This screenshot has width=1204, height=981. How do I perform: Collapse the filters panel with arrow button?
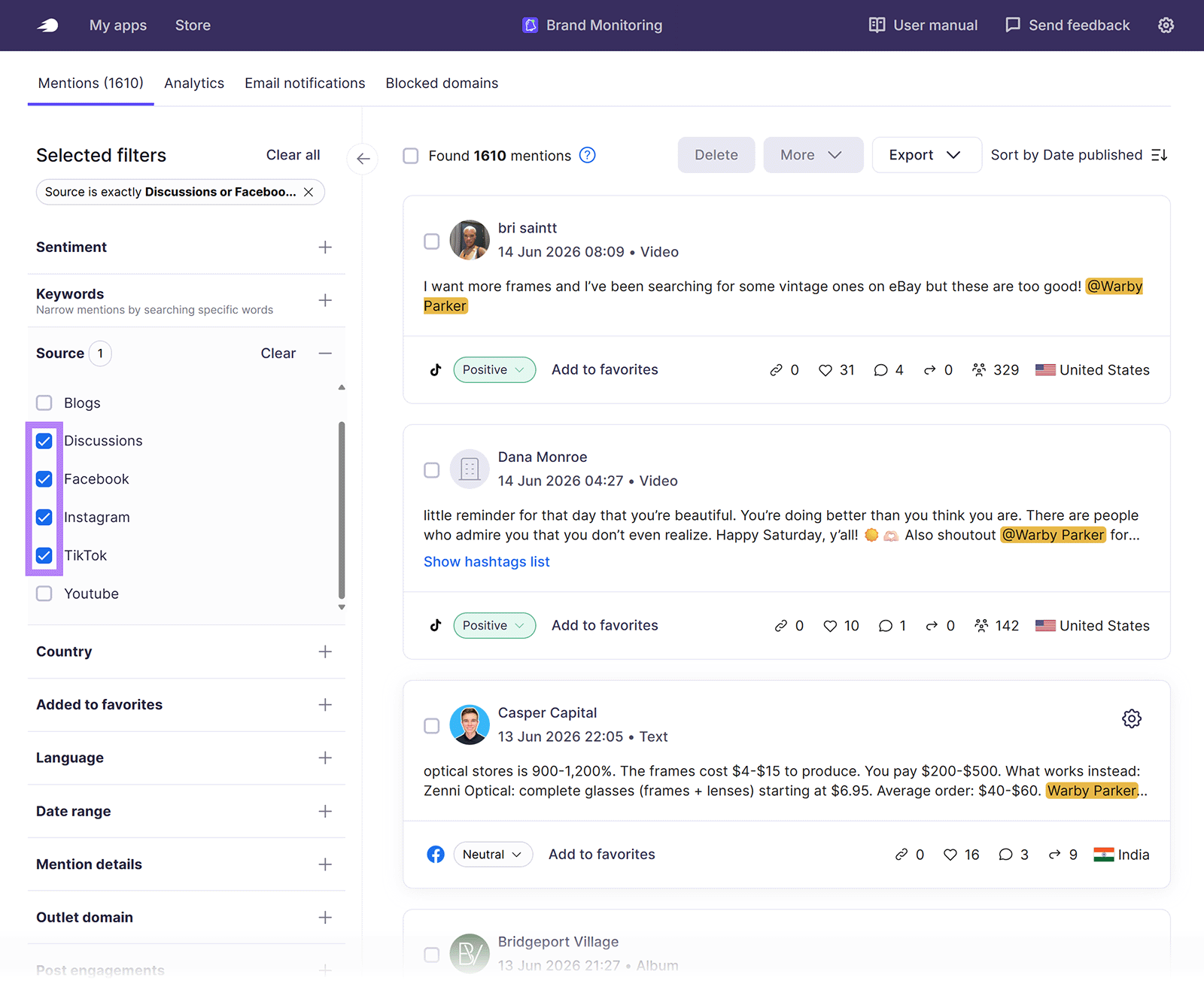[x=363, y=159]
